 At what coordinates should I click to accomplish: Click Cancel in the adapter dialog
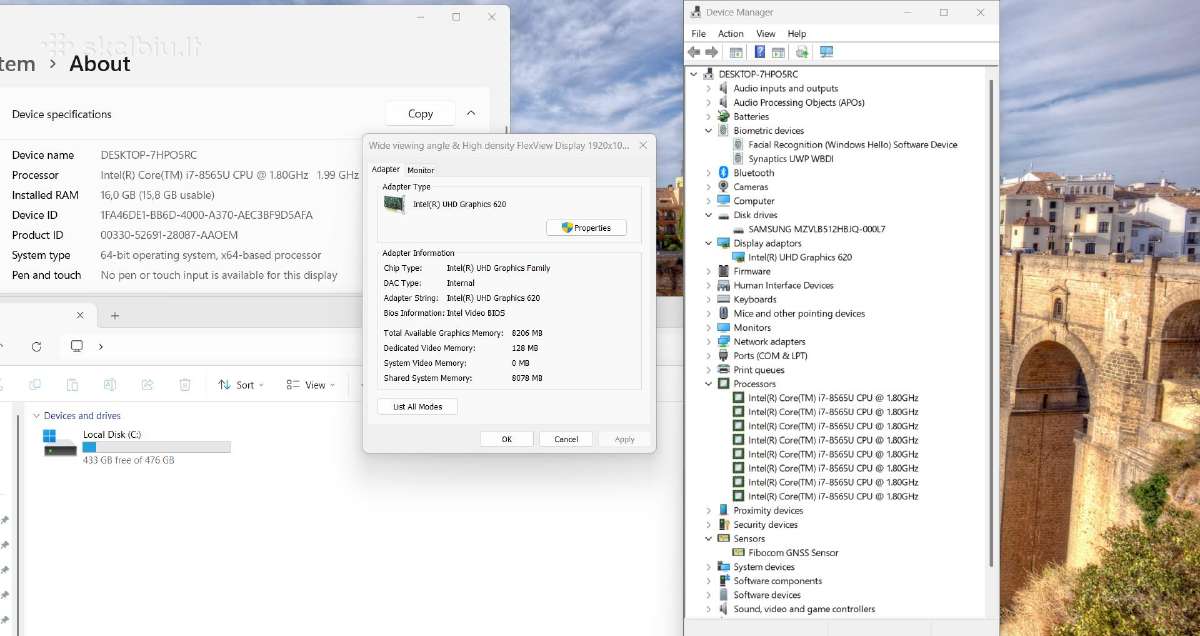[x=566, y=439]
